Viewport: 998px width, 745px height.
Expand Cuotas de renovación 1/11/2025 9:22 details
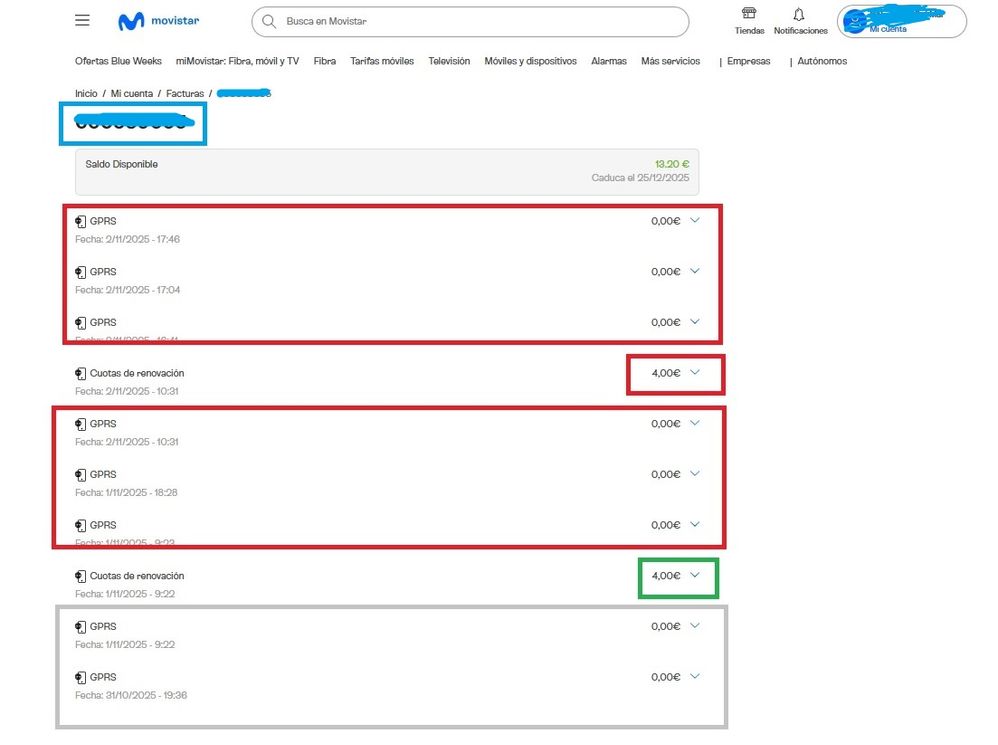tap(695, 575)
